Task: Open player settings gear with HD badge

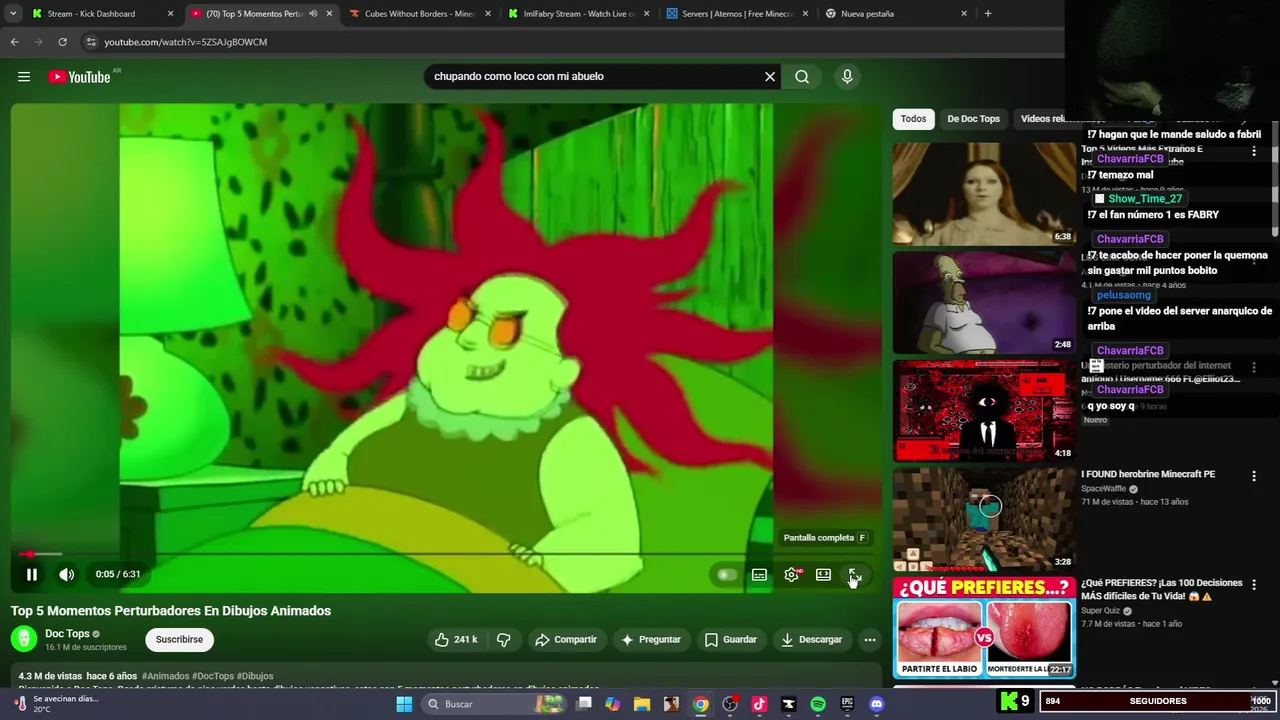Action: 792,575
